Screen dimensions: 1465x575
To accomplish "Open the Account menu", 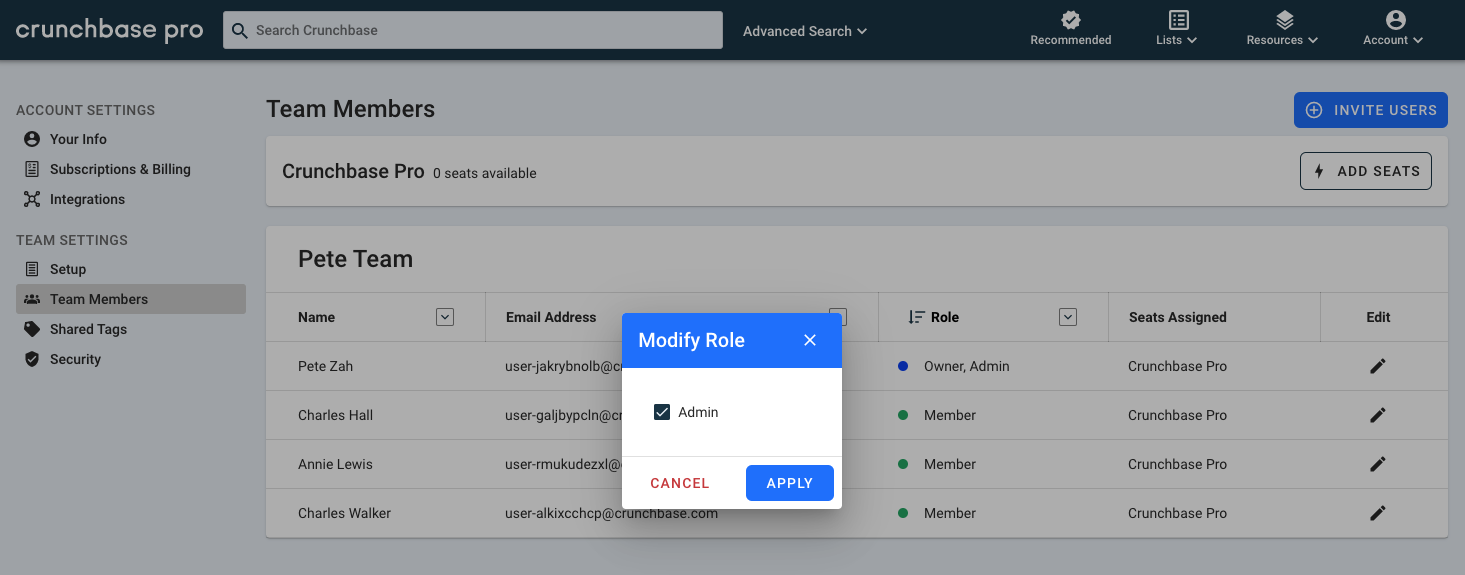I will 1393,29.
